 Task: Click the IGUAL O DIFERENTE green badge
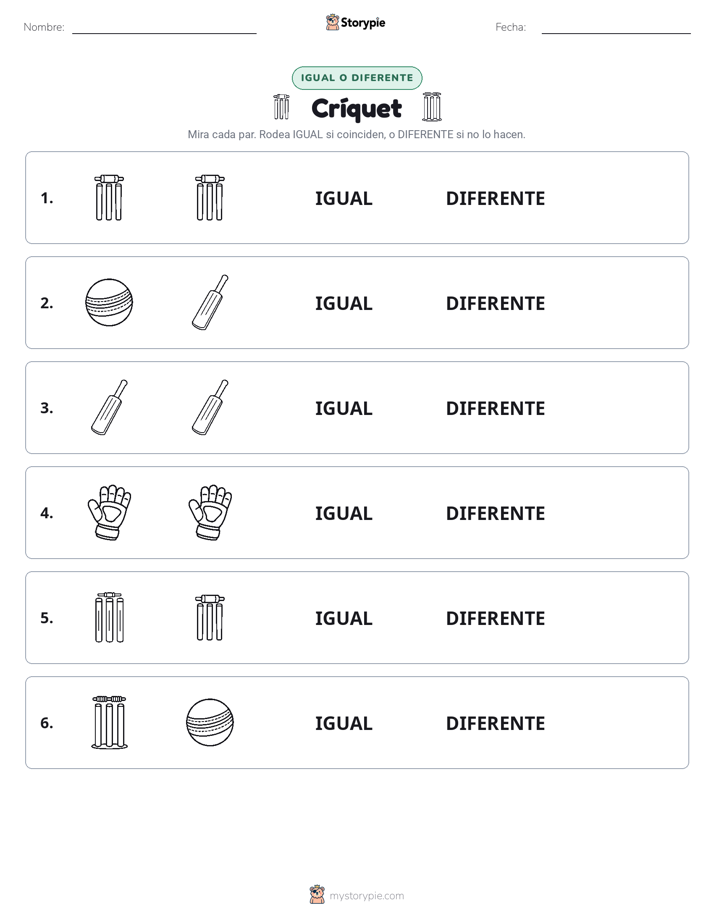click(357, 78)
